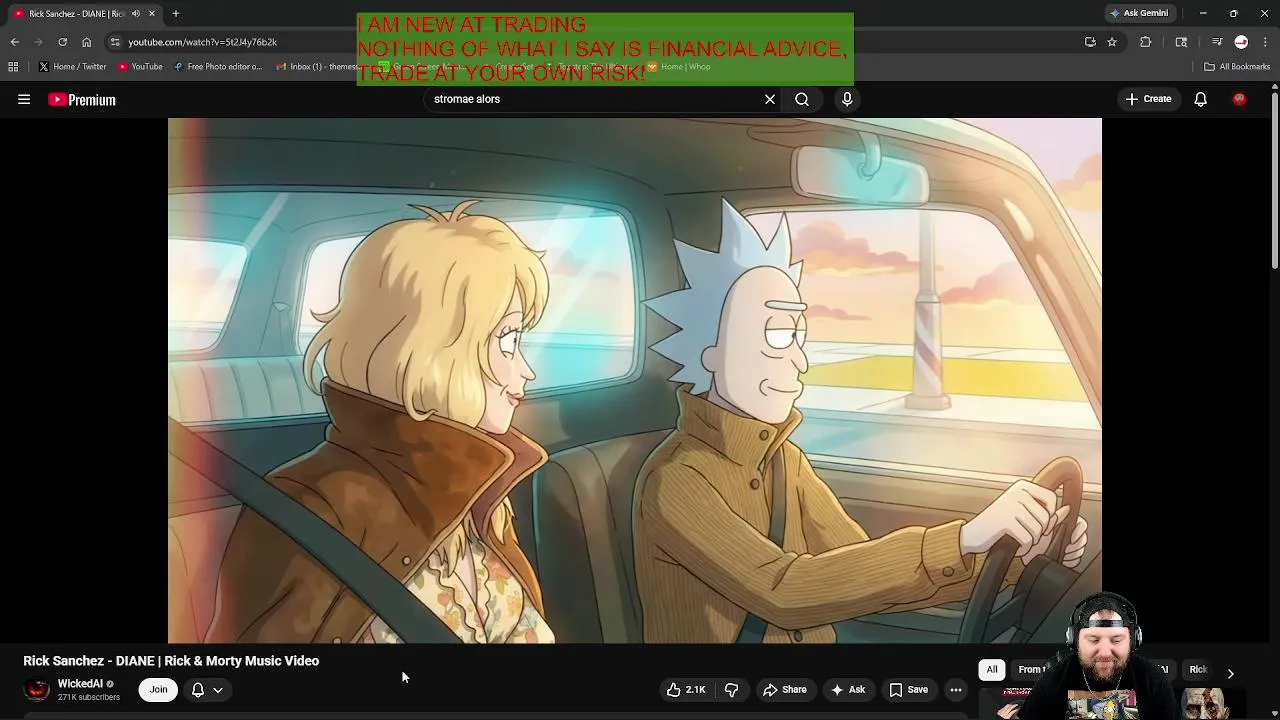This screenshot has height=720, width=1280.
Task: Open the WickedAI channel name link
Action: pos(79,684)
